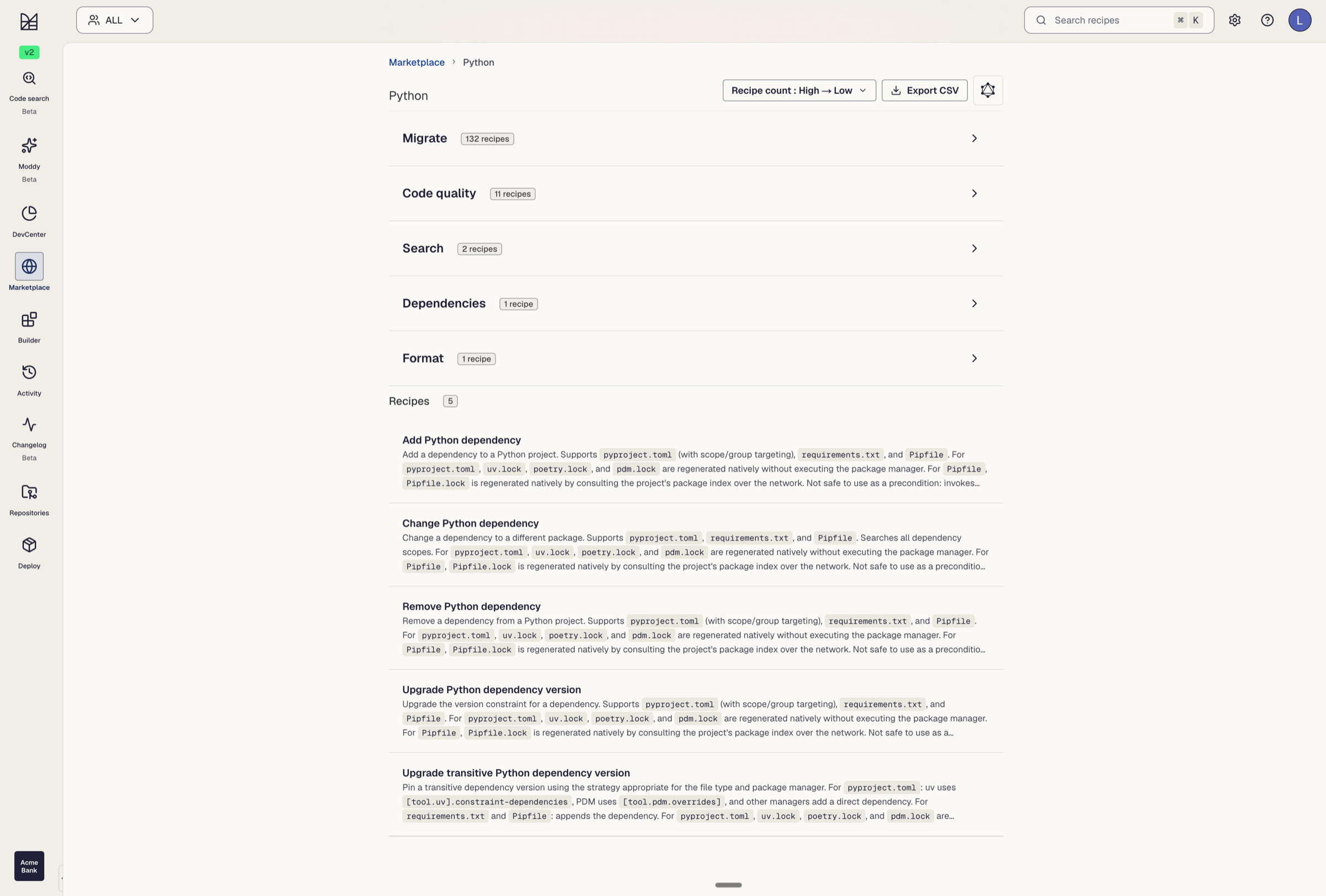Click the Migrate category heading
1326x896 pixels.
(x=424, y=139)
